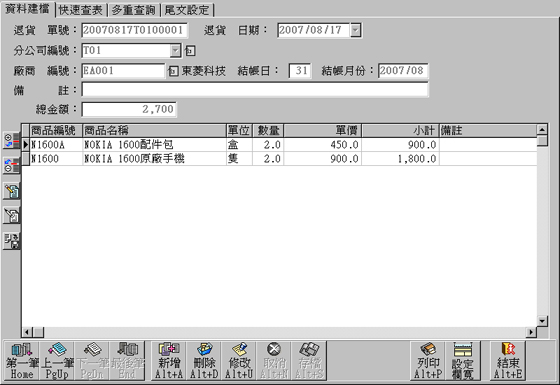The image size is (560, 385).
Task: Click the 總金額 field showing 2,700
Action: [129, 109]
